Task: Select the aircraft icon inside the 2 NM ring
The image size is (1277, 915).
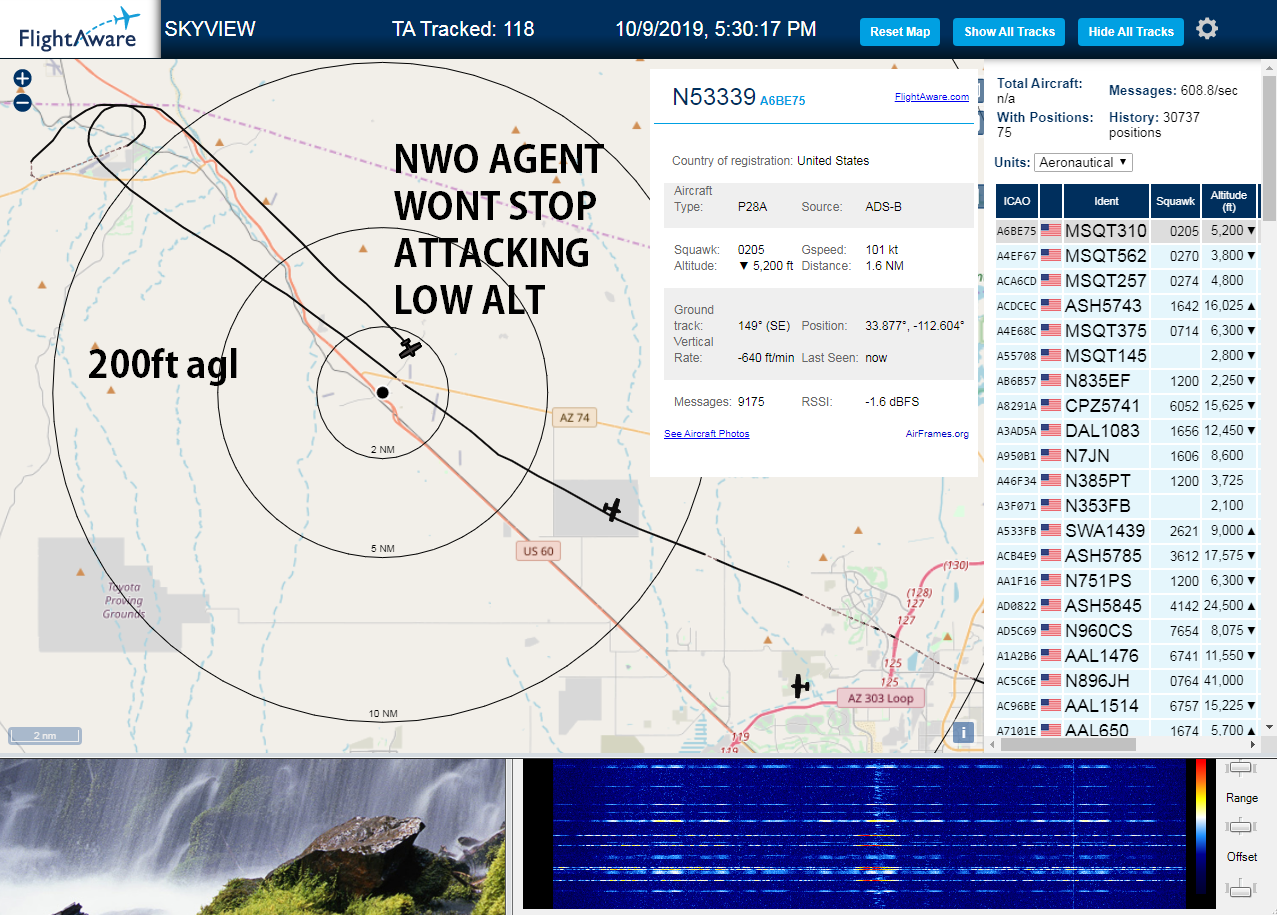Action: tap(409, 348)
